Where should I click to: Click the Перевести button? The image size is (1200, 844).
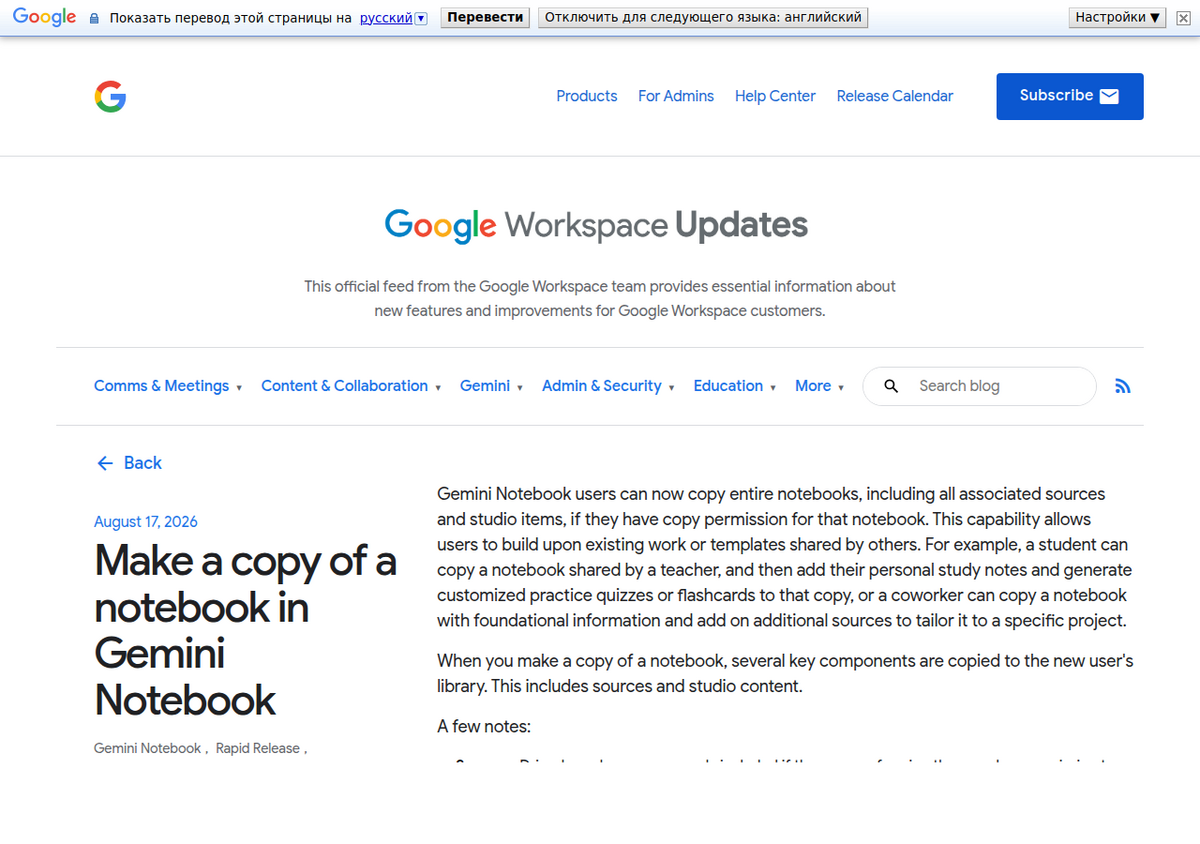pos(485,18)
